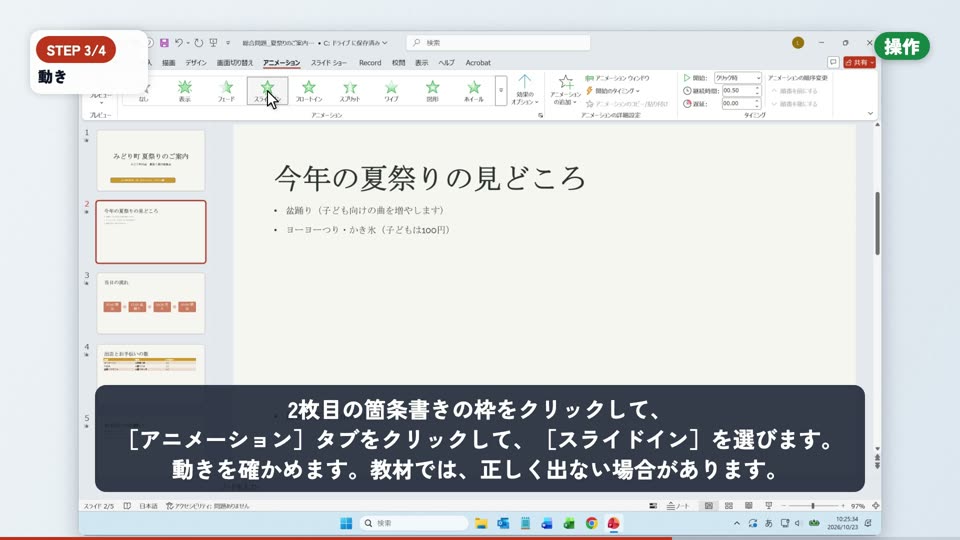Apply the フロートイン animation effect
The height and width of the screenshot is (540, 960).
[309, 91]
